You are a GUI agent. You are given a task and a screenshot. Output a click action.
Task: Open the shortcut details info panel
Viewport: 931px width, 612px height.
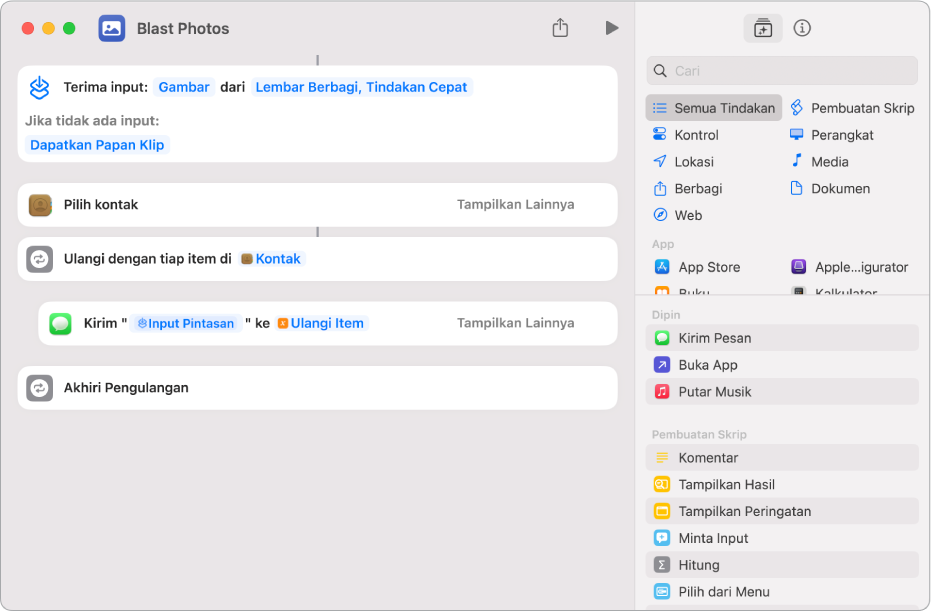pyautogui.click(x=802, y=28)
